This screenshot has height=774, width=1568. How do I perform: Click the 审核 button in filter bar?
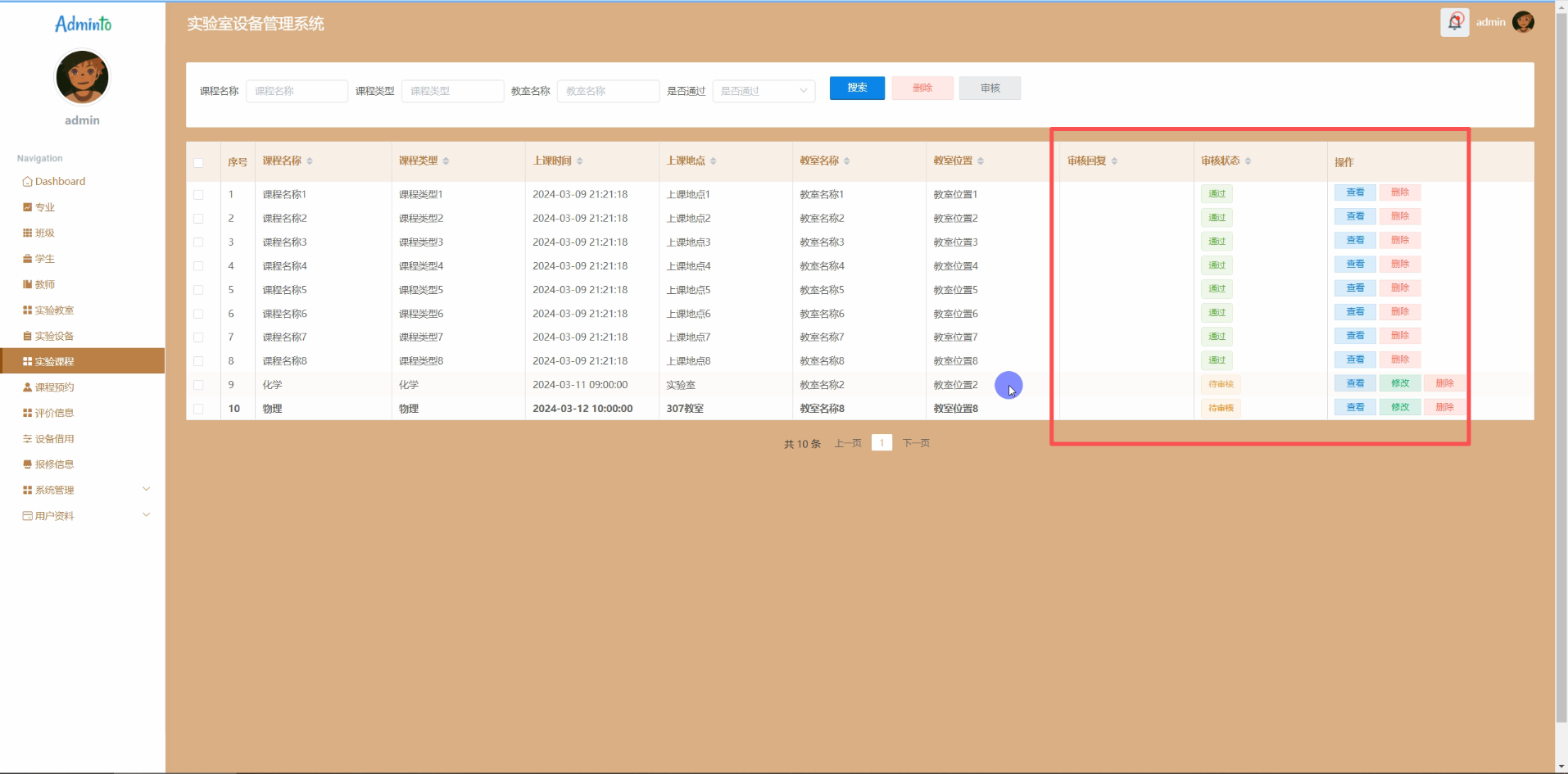(990, 88)
